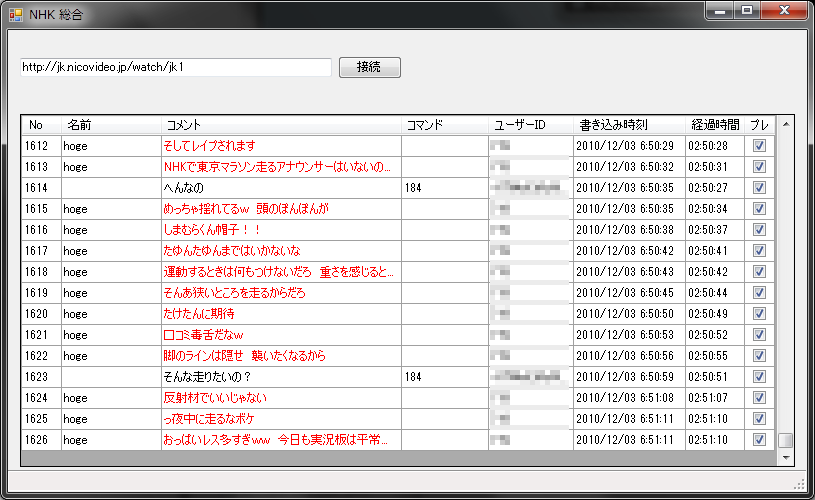
Task: Click the 接続 connect button
Action: [370, 67]
